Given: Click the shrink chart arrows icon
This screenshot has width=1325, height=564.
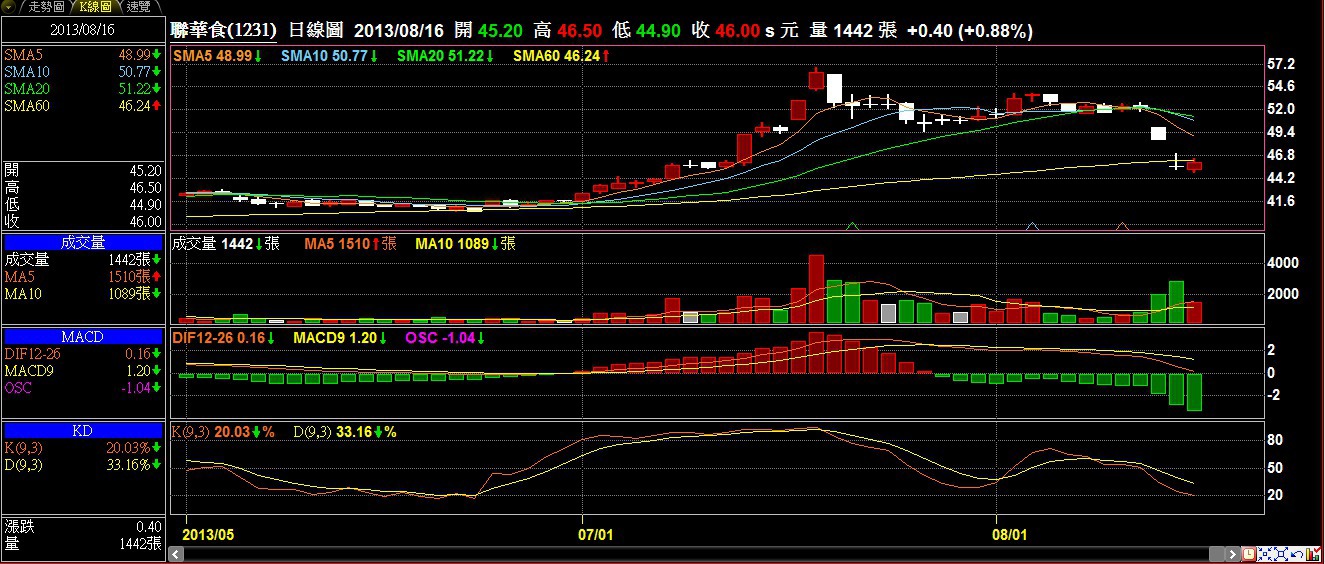Looking at the screenshot, I should [1265, 554].
